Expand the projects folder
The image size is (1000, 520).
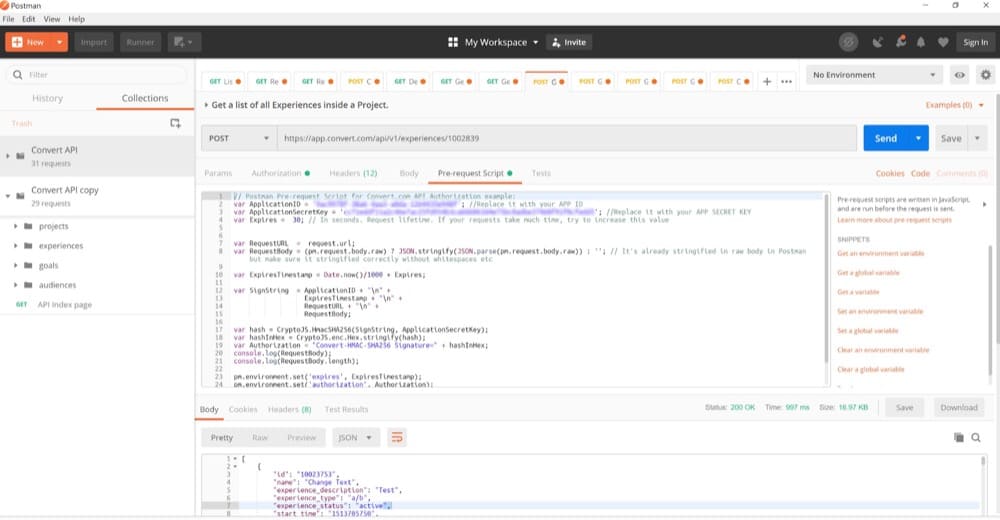tap(15, 226)
